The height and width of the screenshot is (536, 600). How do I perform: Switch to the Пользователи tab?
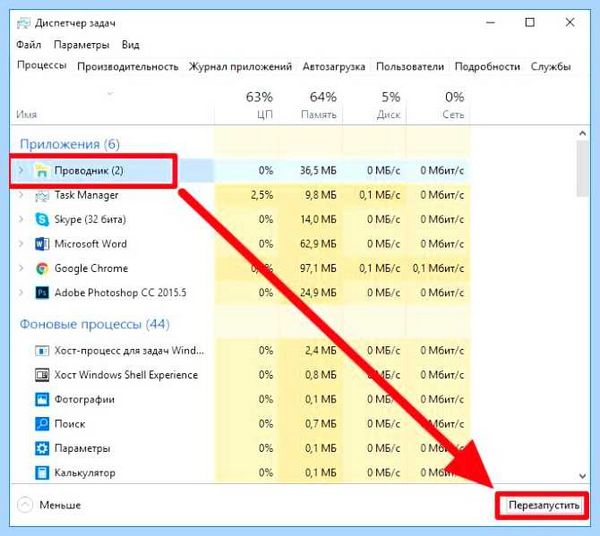coord(410,67)
